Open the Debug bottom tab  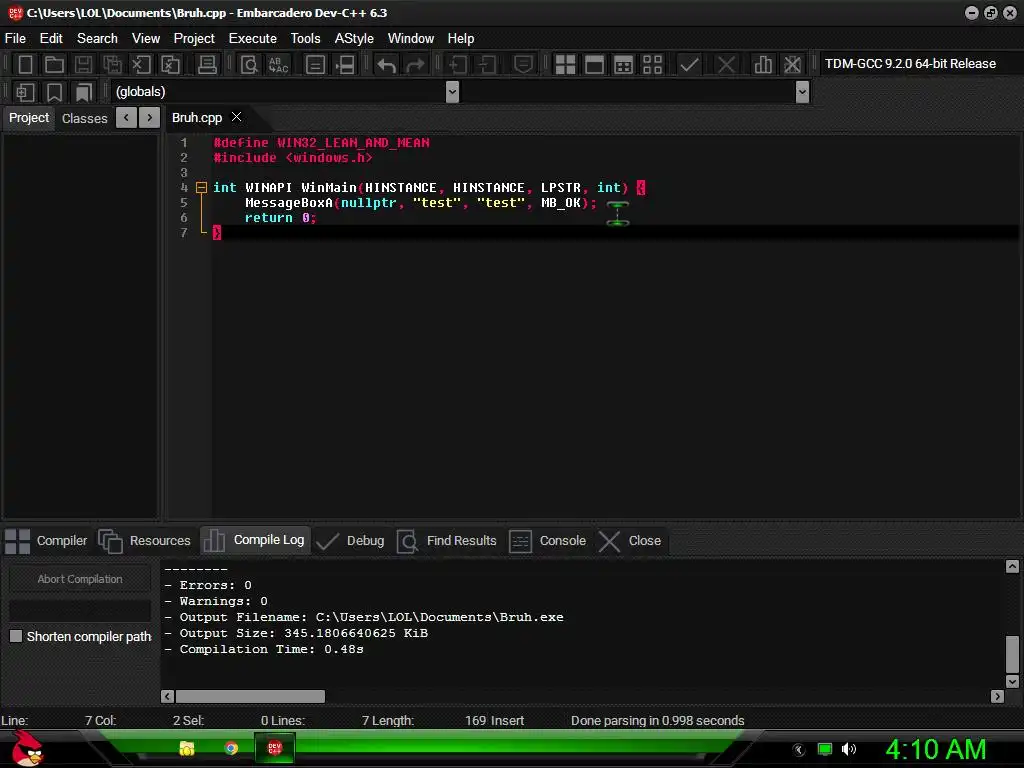coord(351,541)
